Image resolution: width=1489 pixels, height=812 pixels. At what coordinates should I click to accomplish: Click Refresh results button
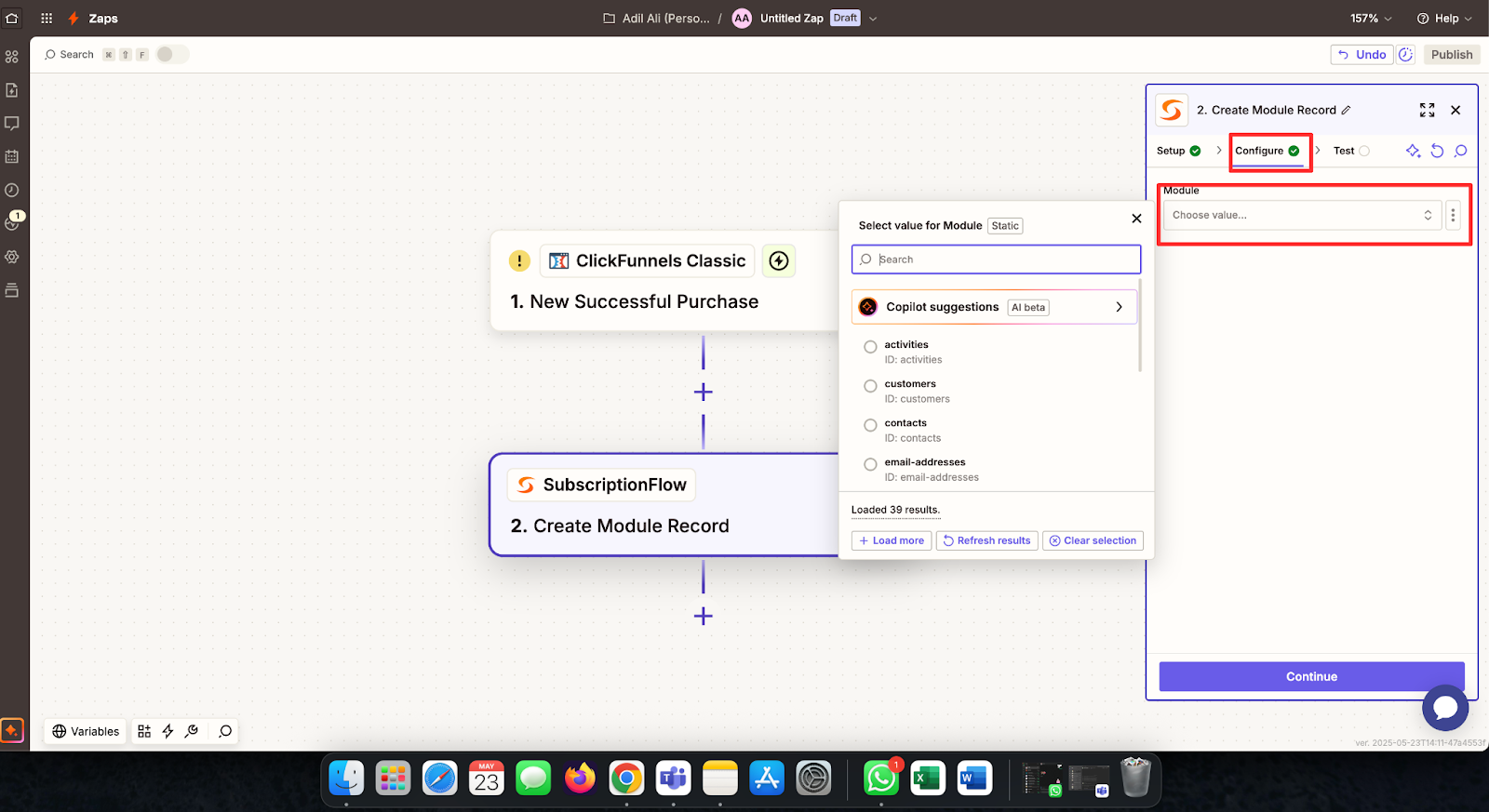coord(986,540)
